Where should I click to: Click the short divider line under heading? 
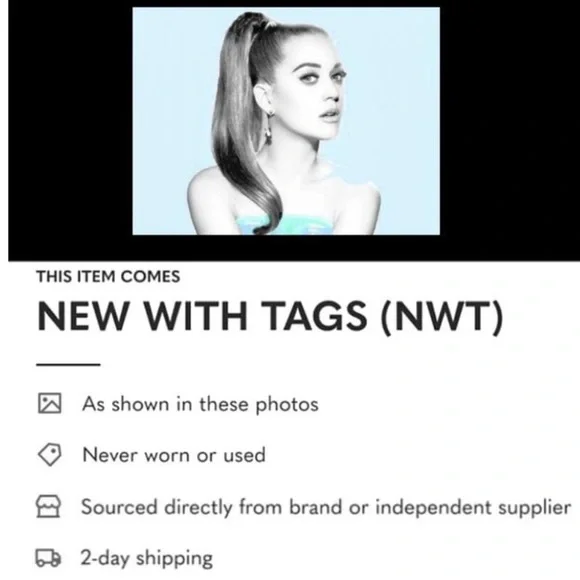pos(68,365)
